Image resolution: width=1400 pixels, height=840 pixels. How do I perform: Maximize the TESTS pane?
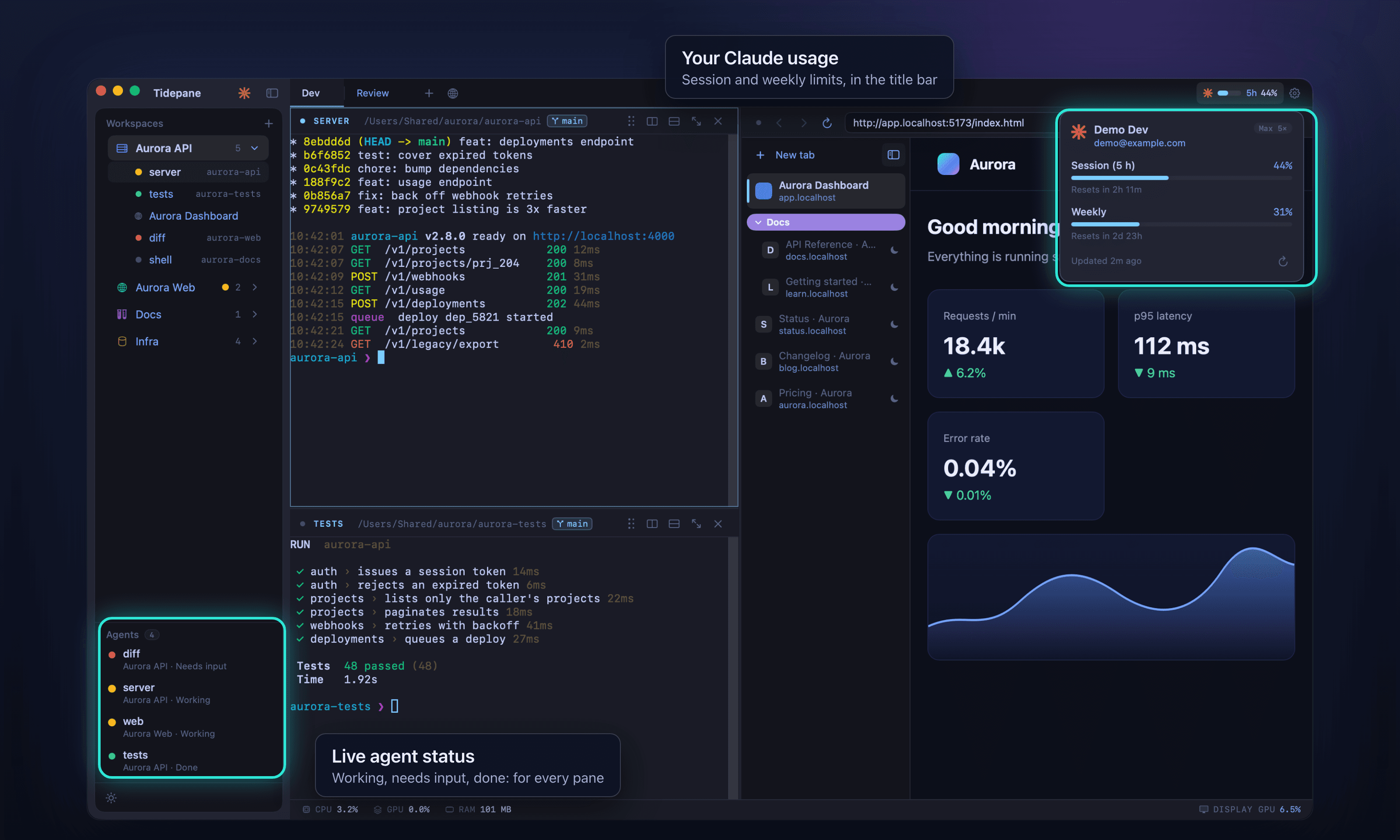pos(696,524)
